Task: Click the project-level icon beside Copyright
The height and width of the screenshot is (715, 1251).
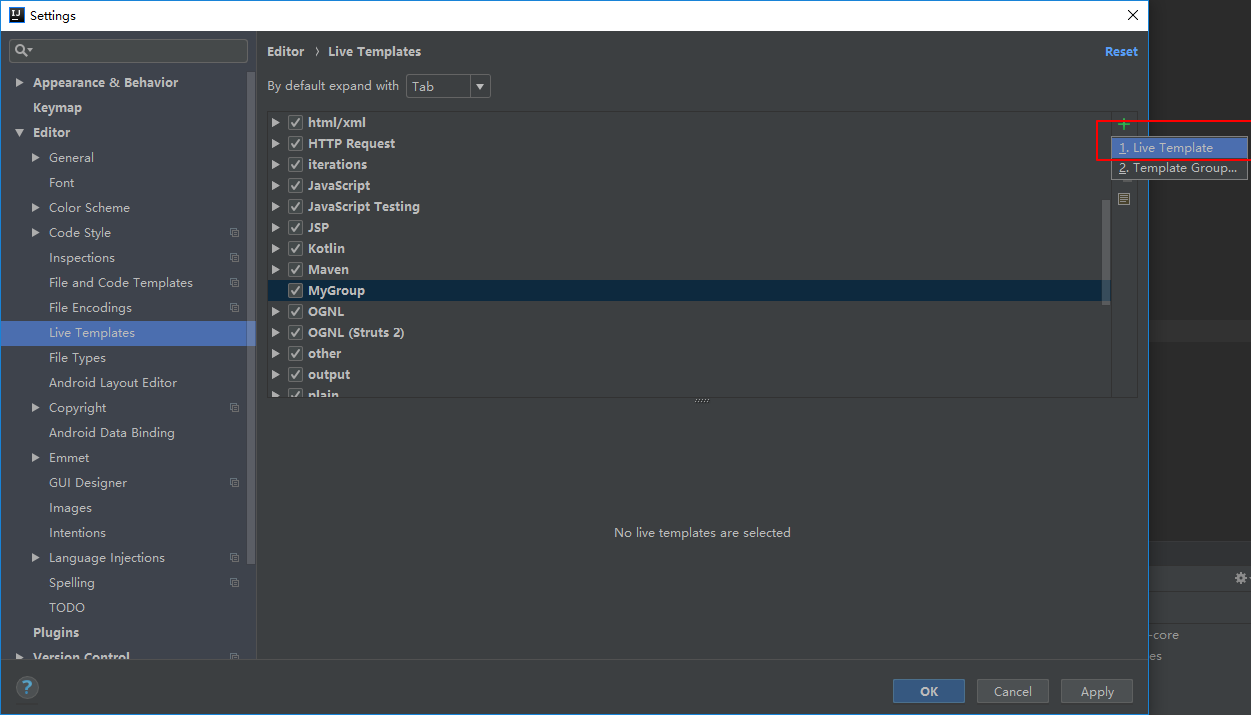Action: point(234,408)
